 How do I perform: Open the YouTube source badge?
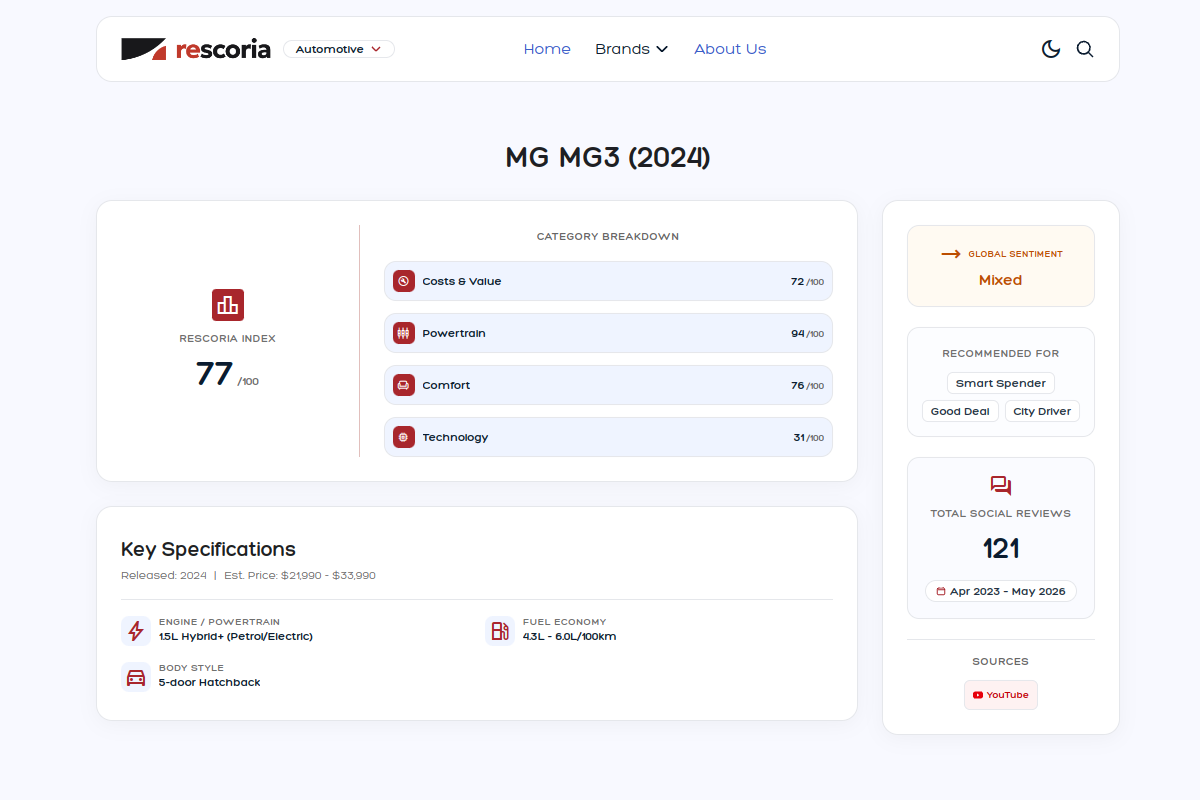tap(1001, 695)
